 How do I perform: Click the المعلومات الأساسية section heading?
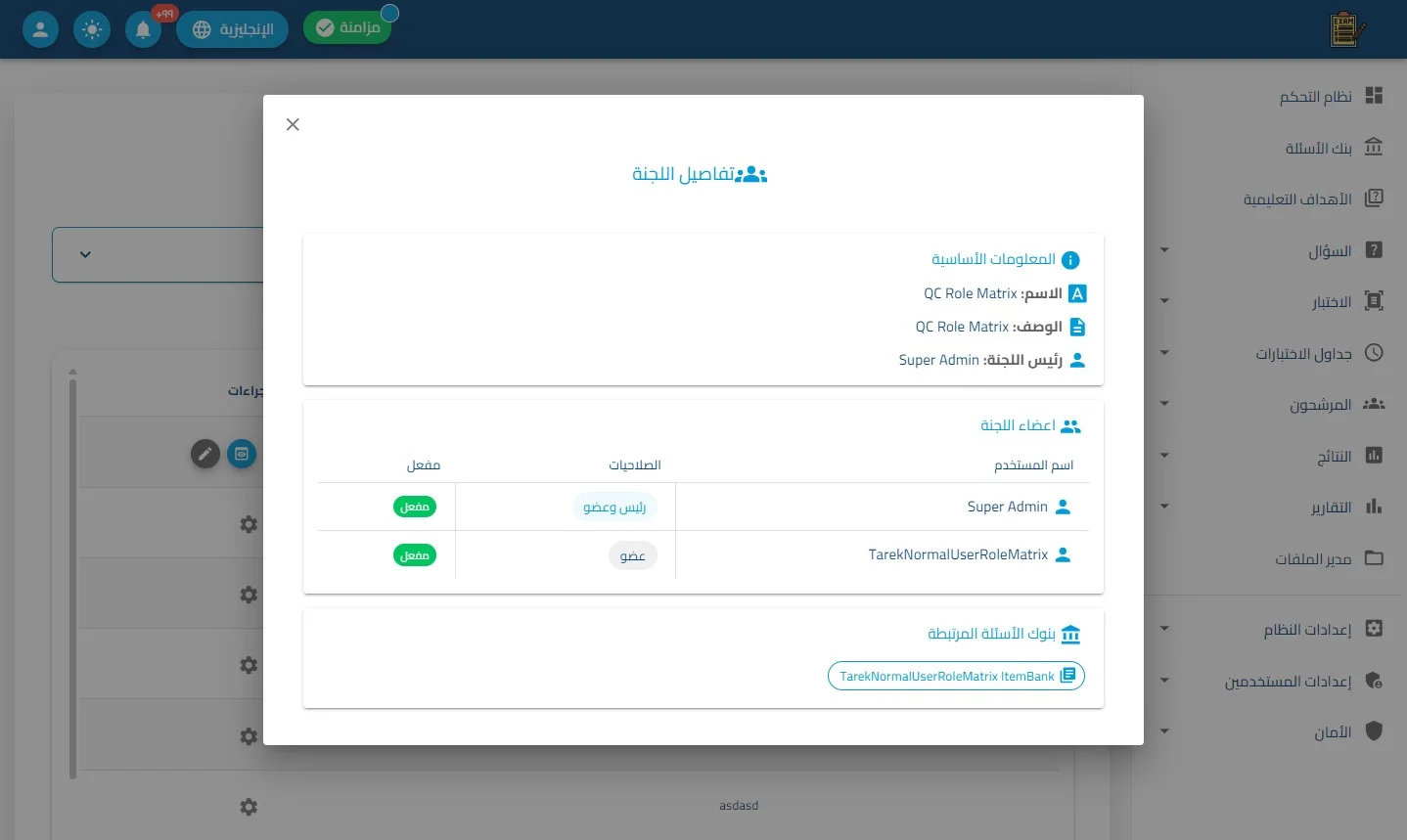[x=993, y=259]
